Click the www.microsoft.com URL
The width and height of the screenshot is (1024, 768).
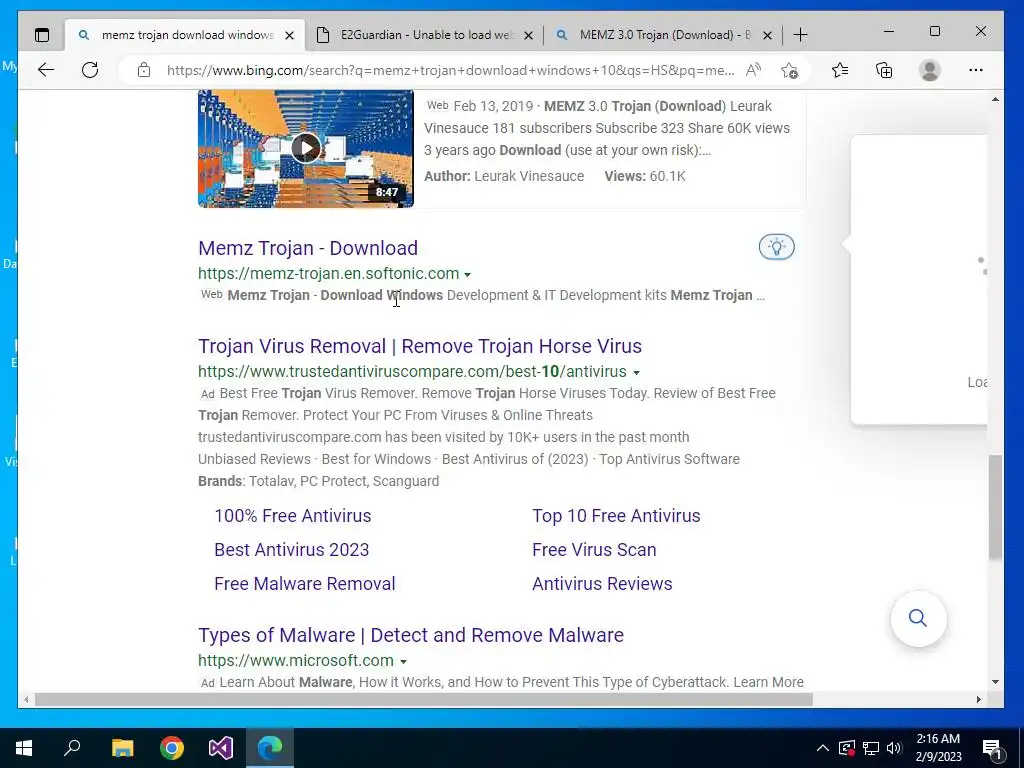(x=296, y=660)
